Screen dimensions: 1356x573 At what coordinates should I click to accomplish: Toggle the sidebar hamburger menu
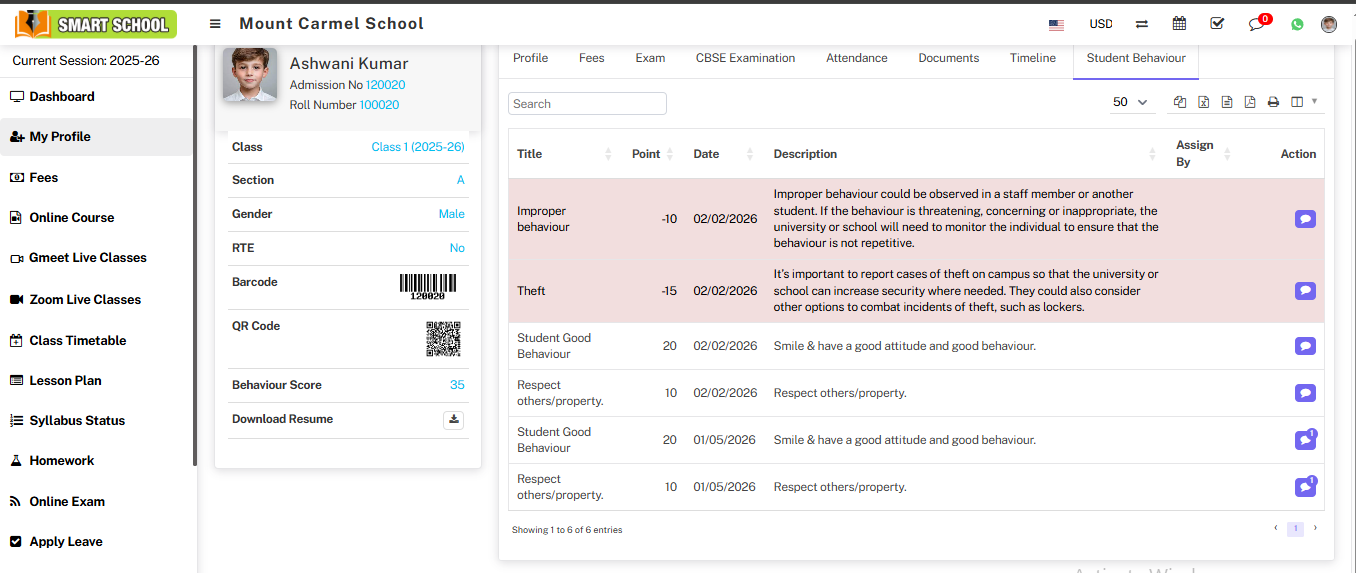215,24
